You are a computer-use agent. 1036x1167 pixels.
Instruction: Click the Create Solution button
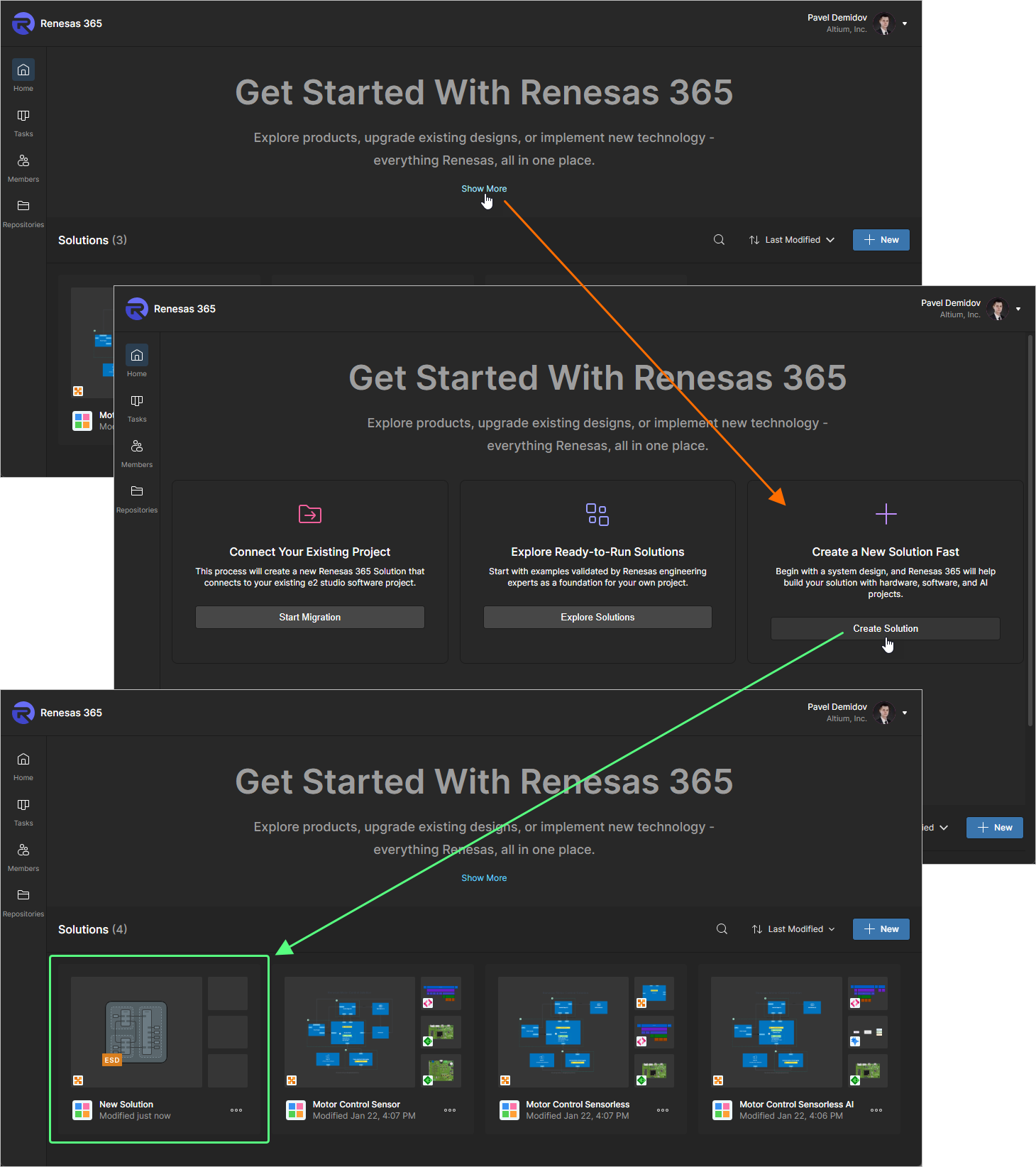(x=886, y=629)
